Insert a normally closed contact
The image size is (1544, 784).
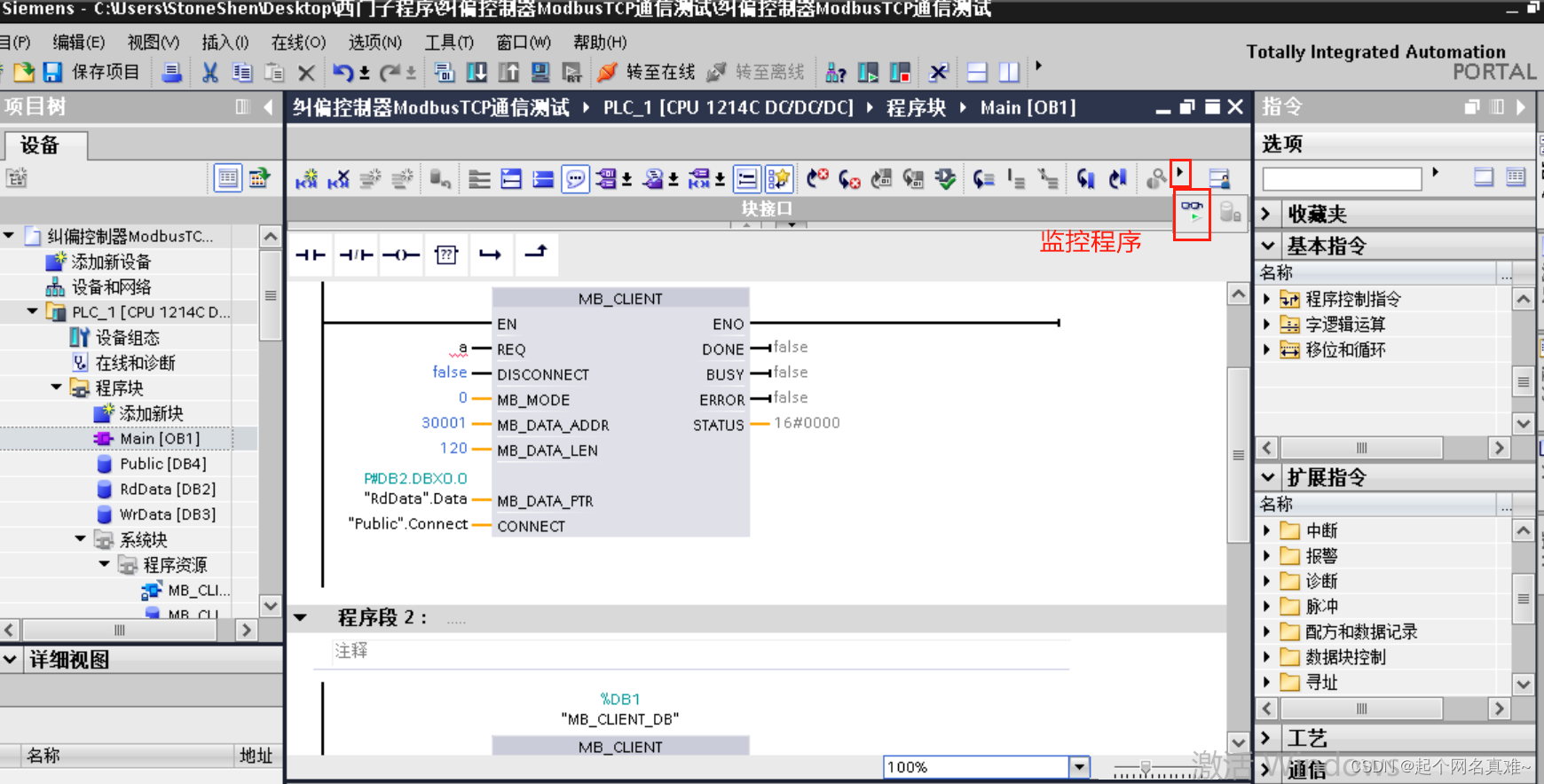pyautogui.click(x=356, y=255)
